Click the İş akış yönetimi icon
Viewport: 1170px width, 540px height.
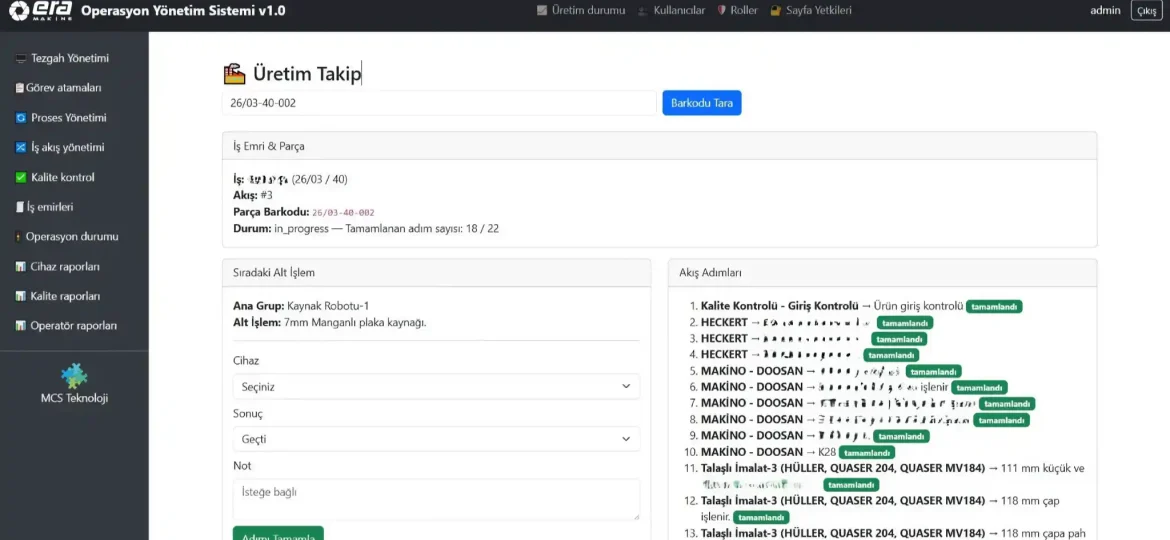[x=21, y=148]
